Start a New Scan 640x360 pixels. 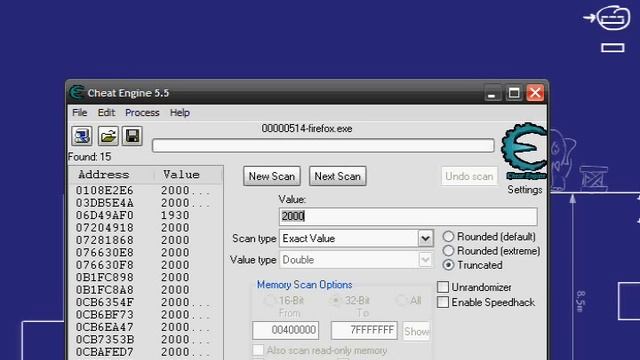tap(272, 176)
